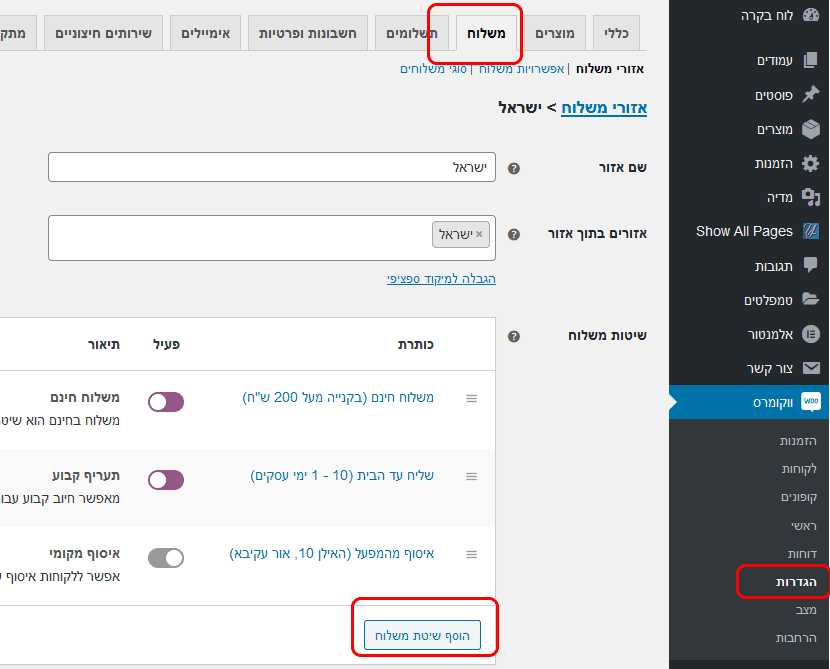This screenshot has width=830, height=669.
Task: Click help icon beside שם אזור
Action: pyautogui.click(x=513, y=168)
